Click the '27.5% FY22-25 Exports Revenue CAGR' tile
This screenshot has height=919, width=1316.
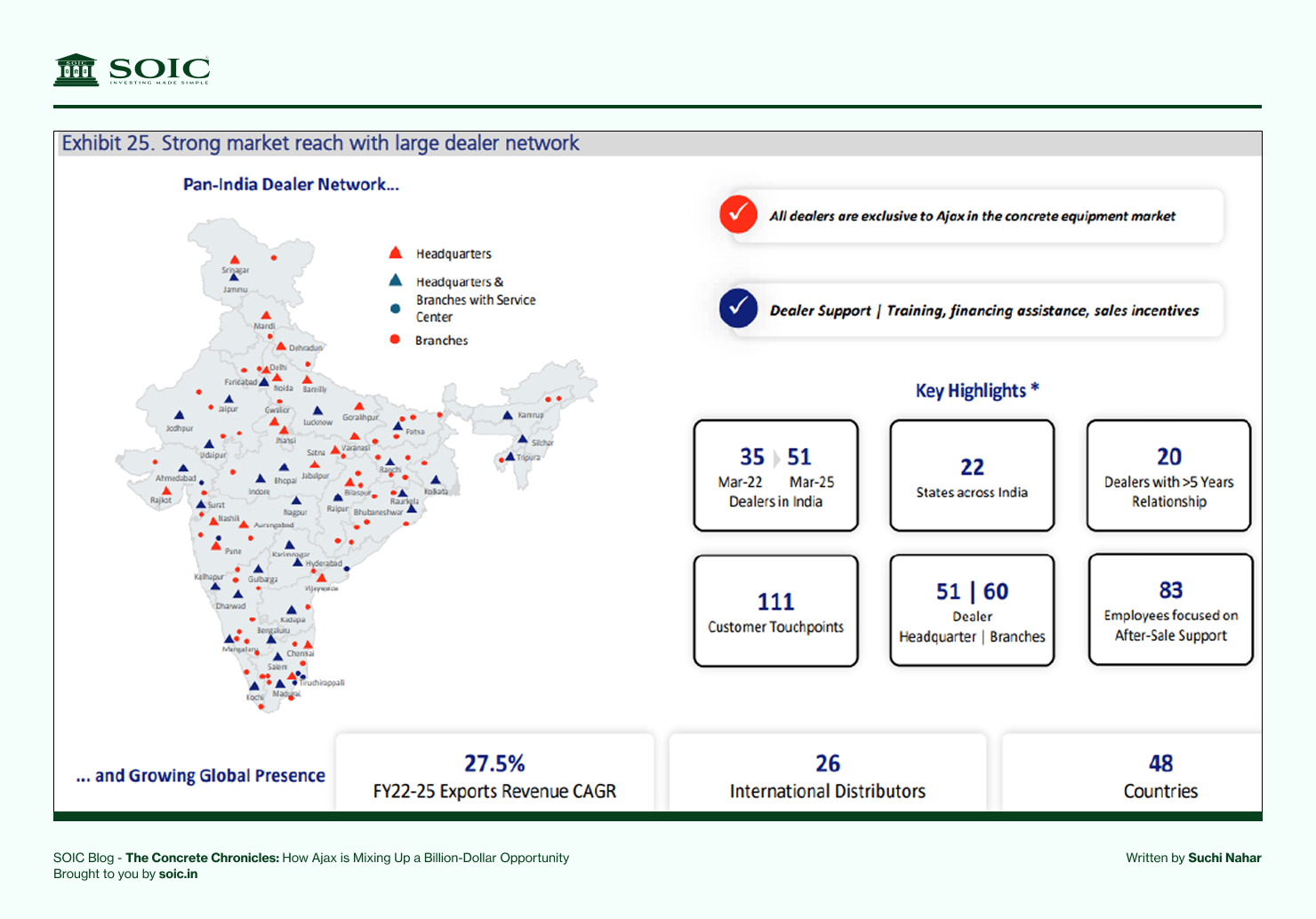[x=494, y=772]
